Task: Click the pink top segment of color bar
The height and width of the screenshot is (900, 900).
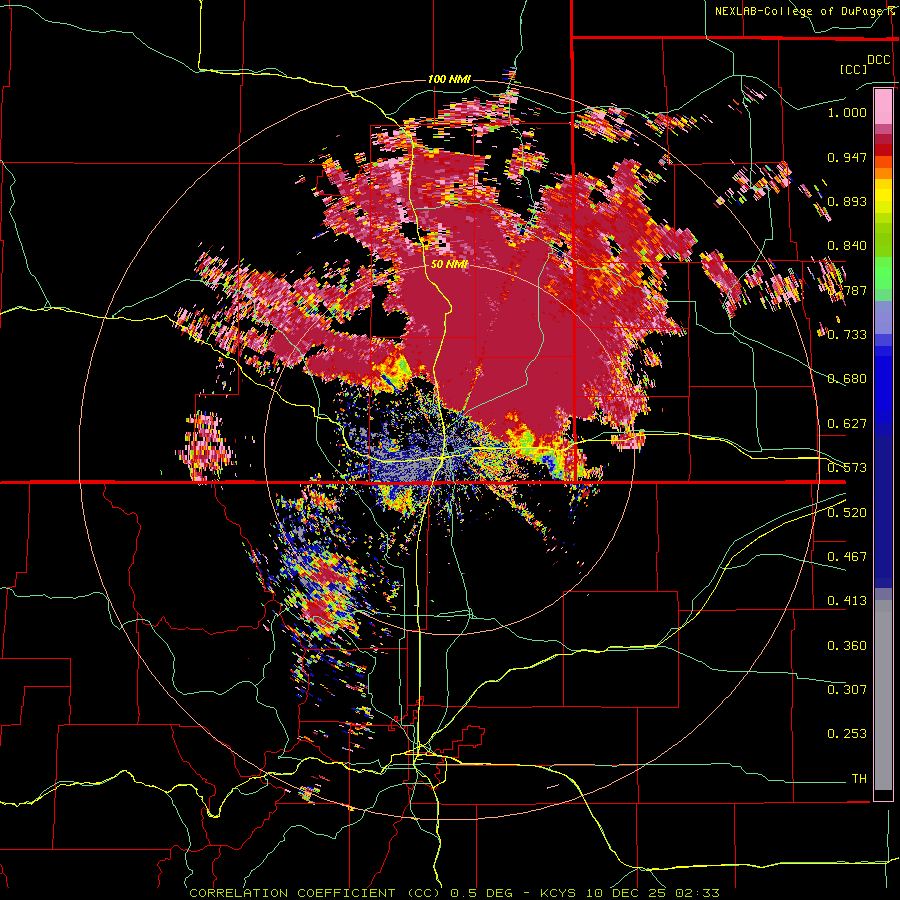Action: coord(883,106)
